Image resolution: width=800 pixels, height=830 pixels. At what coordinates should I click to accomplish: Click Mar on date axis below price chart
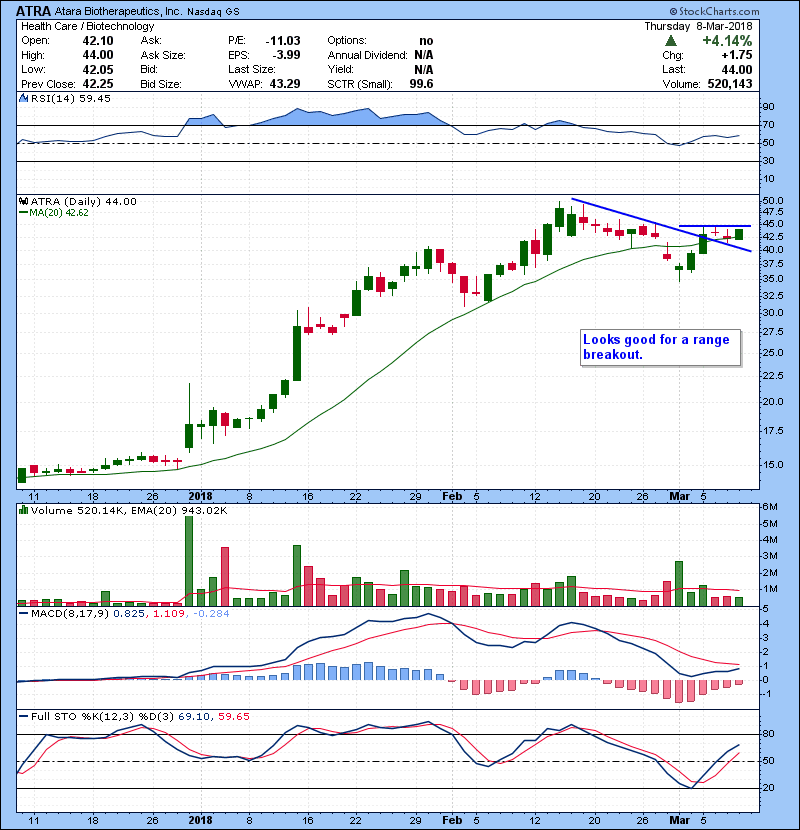[x=680, y=497]
